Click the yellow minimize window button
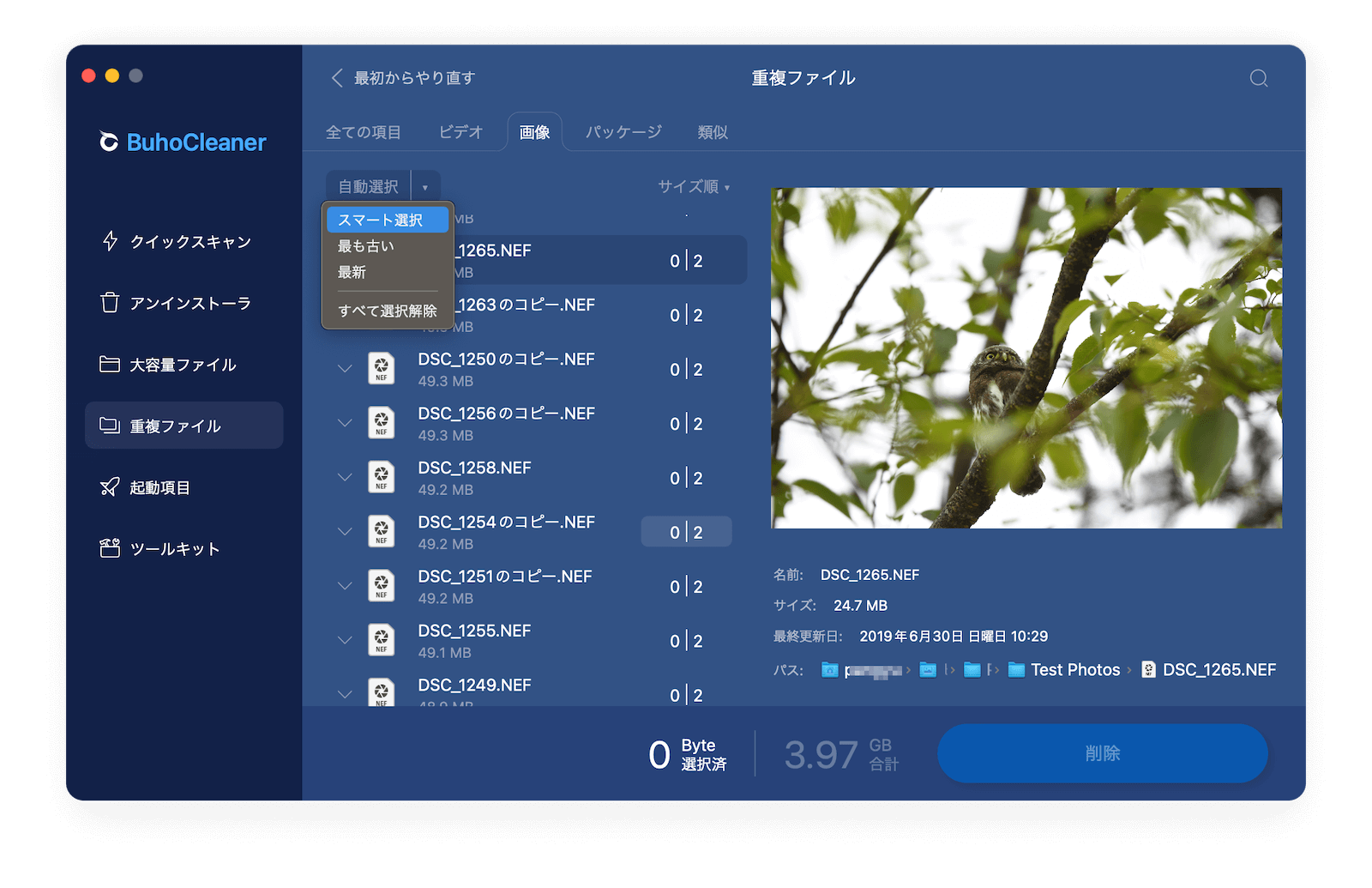Screen dimensions: 1372x888 [x=111, y=76]
